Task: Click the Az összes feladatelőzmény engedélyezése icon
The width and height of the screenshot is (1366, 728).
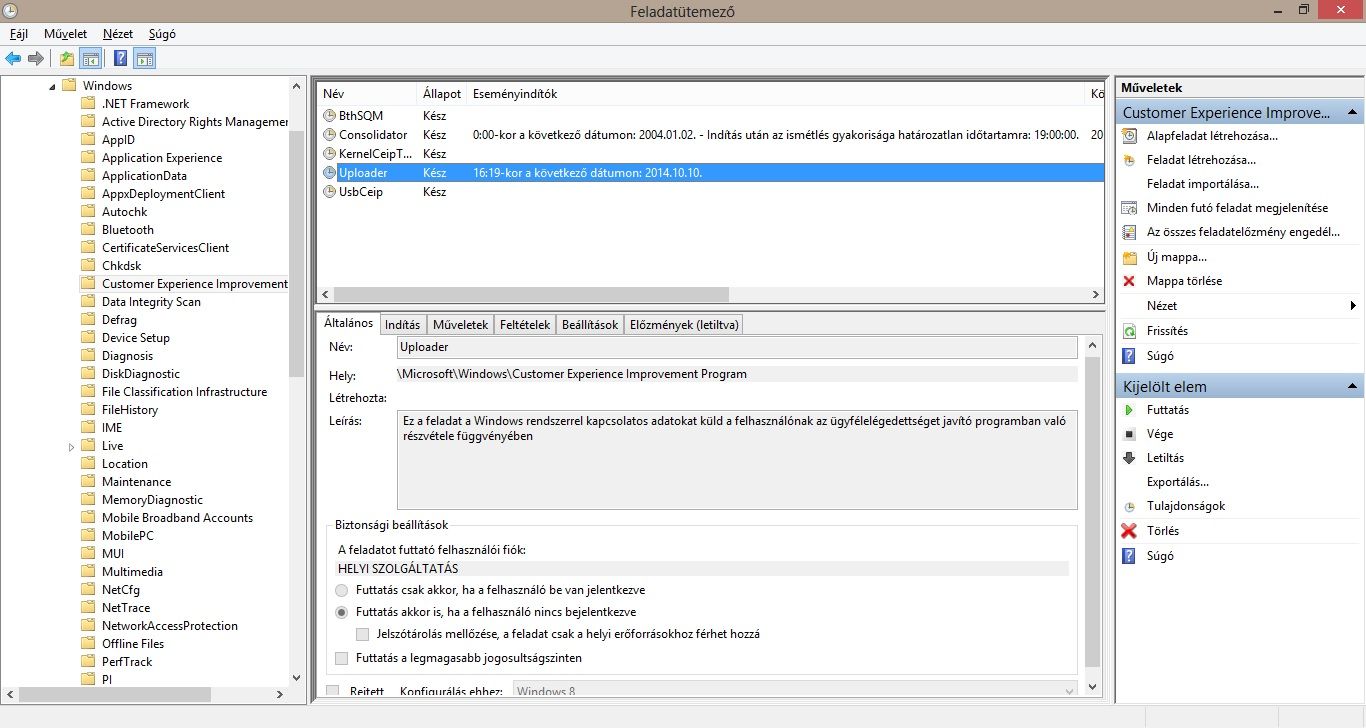Action: point(1130,232)
